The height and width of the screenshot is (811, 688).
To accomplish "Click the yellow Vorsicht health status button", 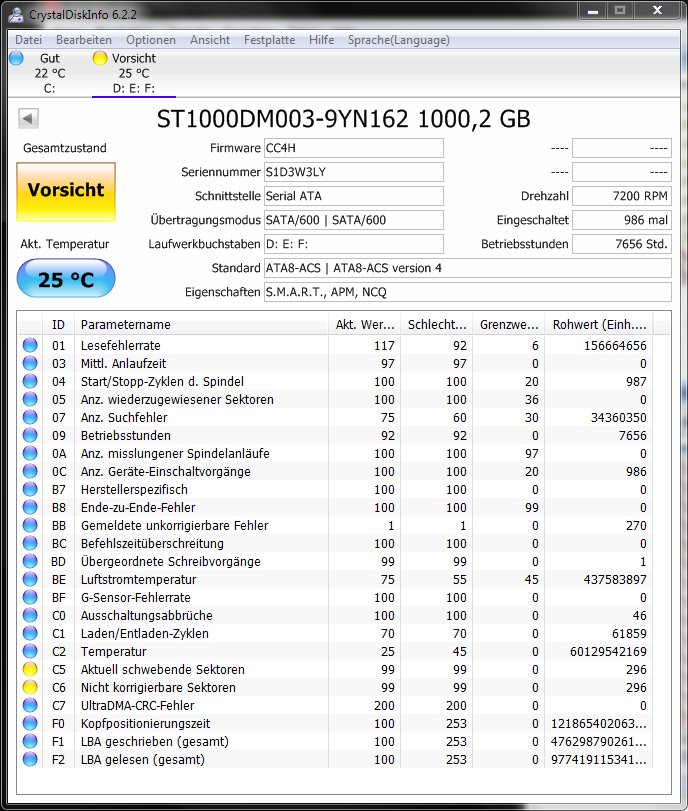I will (x=66, y=192).
